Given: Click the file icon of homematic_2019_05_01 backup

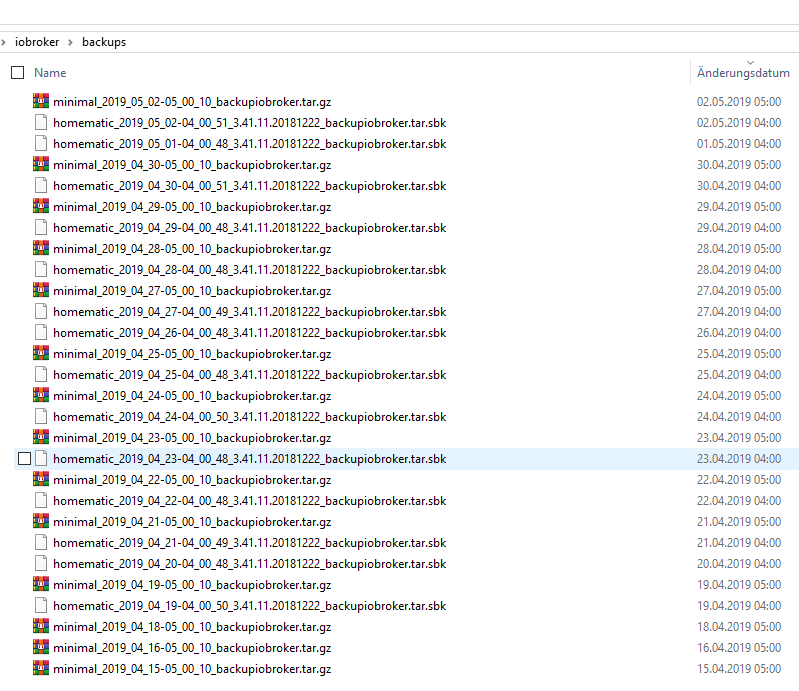Looking at the screenshot, I should click(41, 143).
